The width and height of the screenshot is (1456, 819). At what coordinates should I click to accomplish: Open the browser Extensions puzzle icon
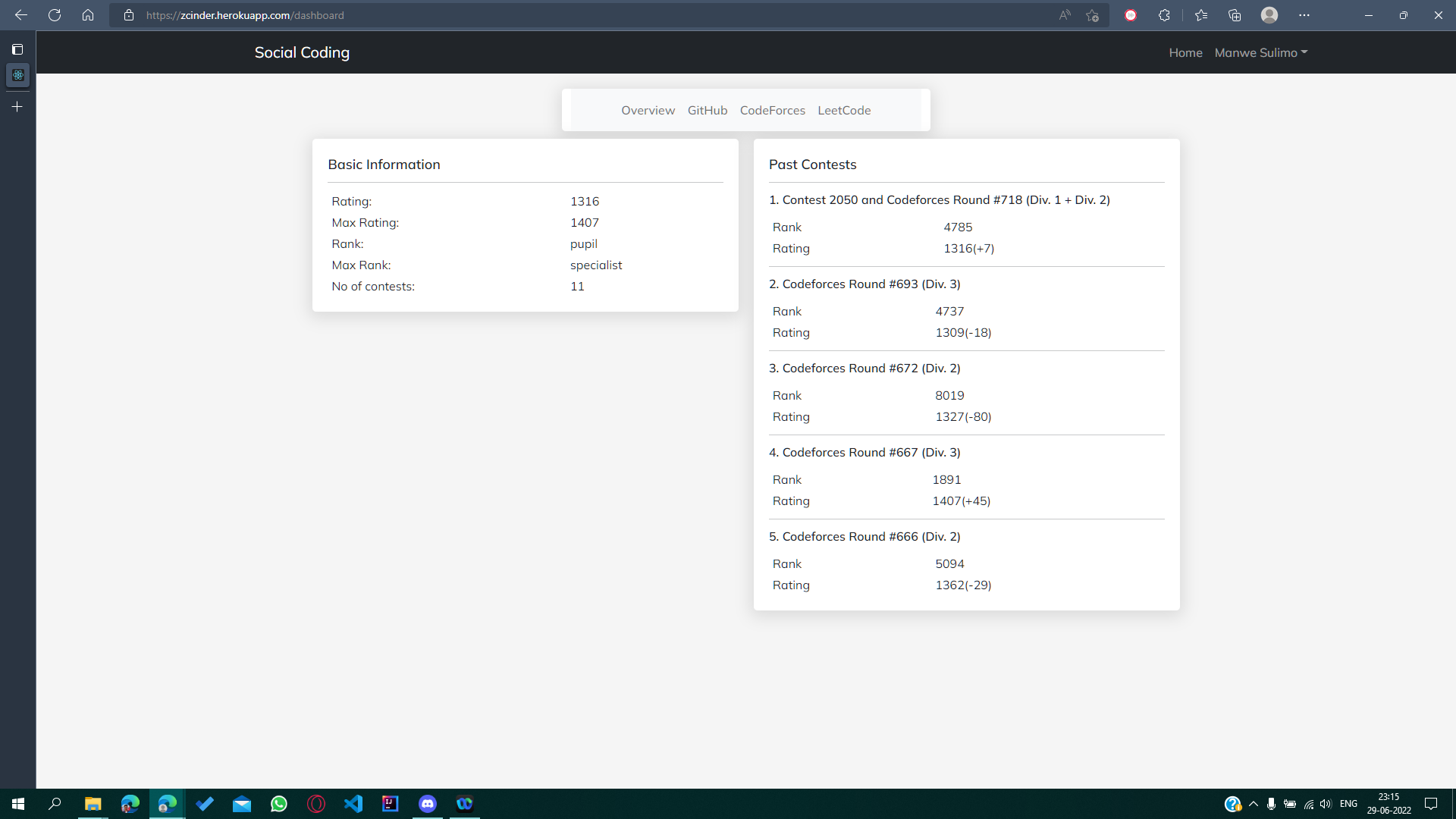click(x=1164, y=15)
